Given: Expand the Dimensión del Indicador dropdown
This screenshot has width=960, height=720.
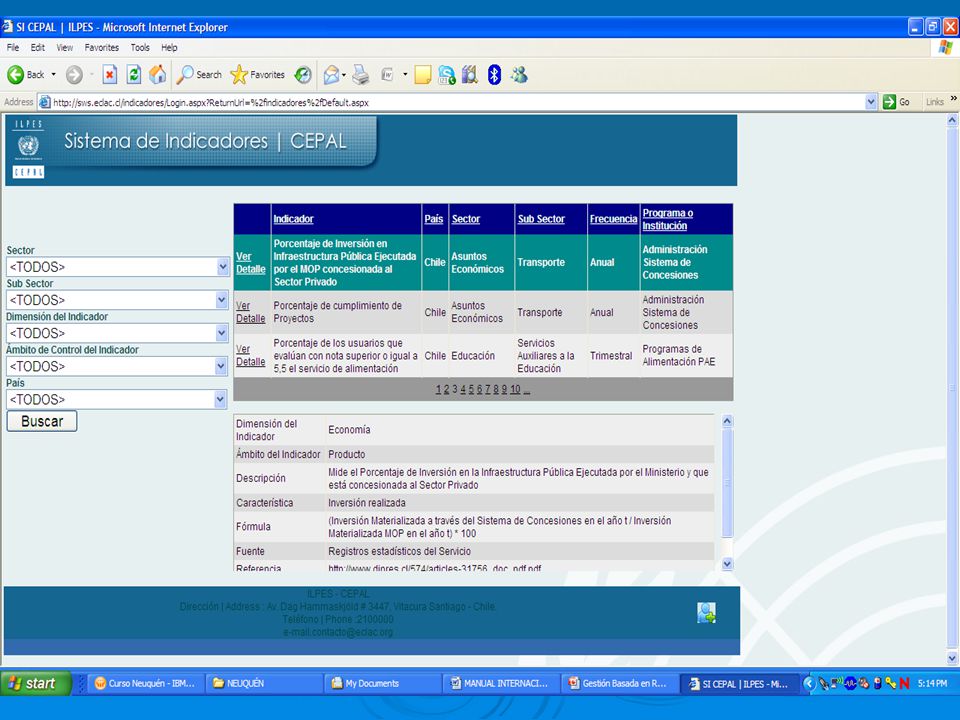Looking at the screenshot, I should (222, 333).
